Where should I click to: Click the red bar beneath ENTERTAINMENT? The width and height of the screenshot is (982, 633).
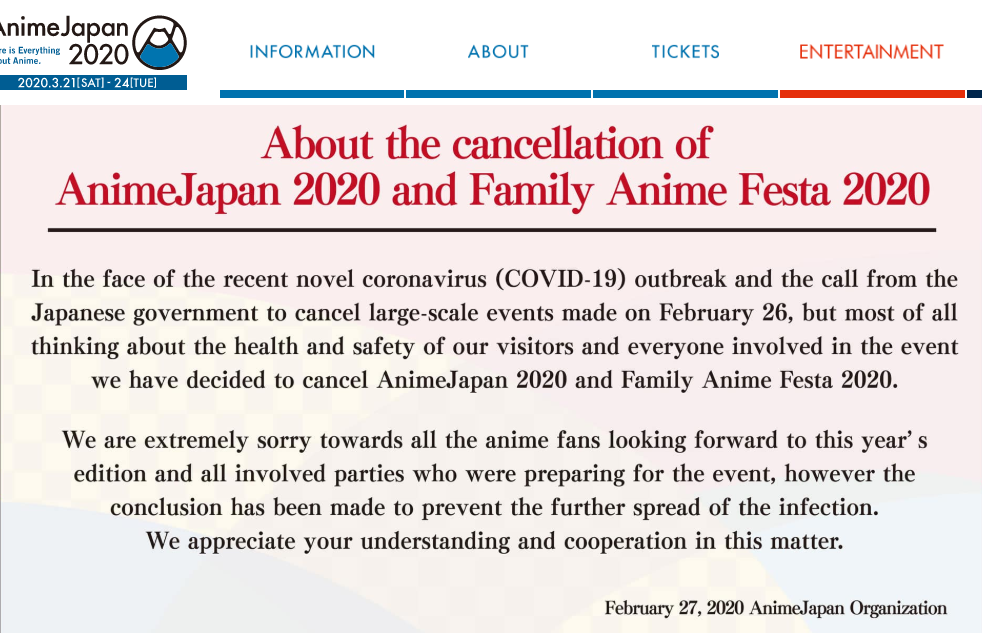point(872,94)
